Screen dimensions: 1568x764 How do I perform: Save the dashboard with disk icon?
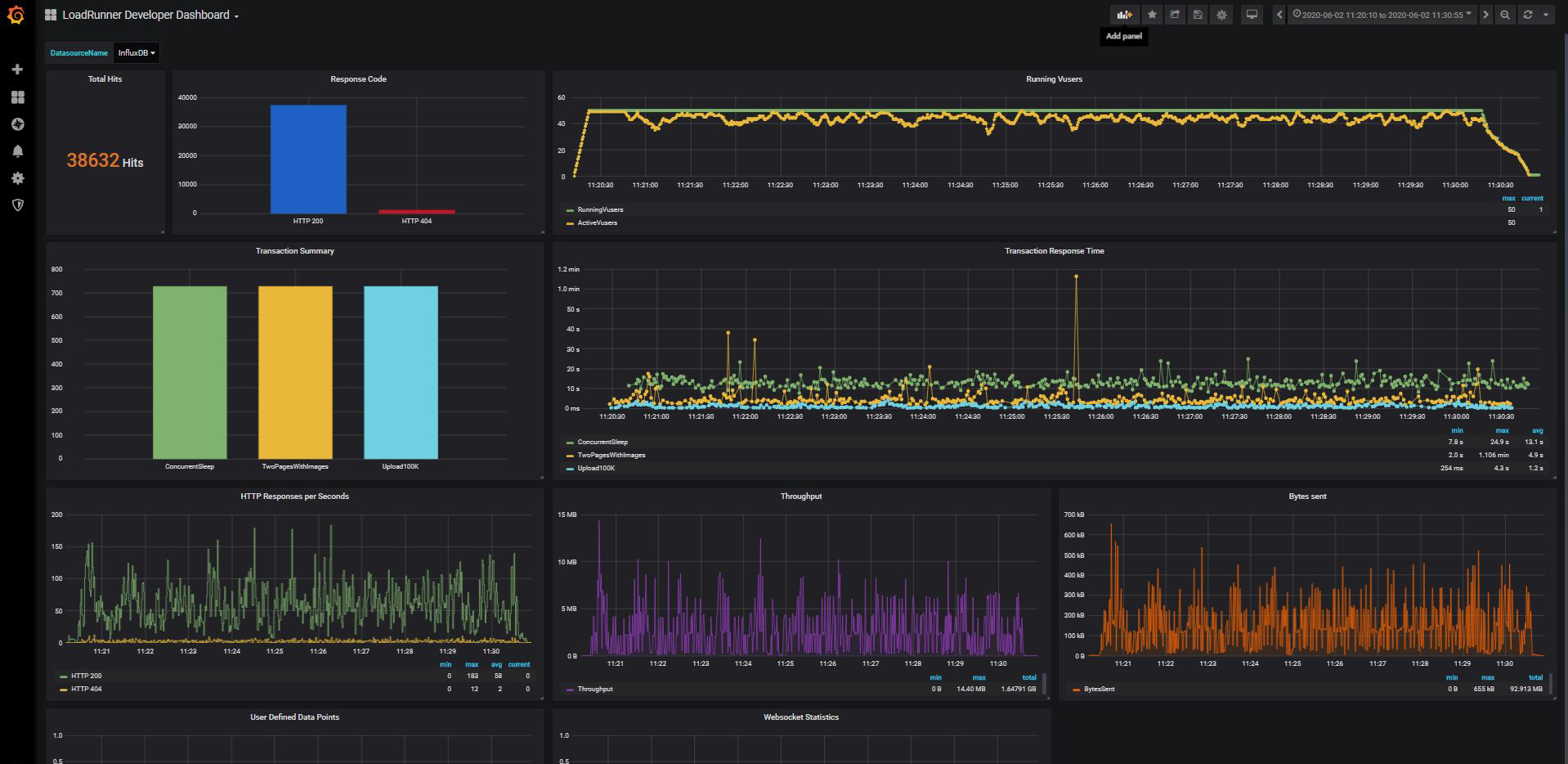pos(1198,15)
